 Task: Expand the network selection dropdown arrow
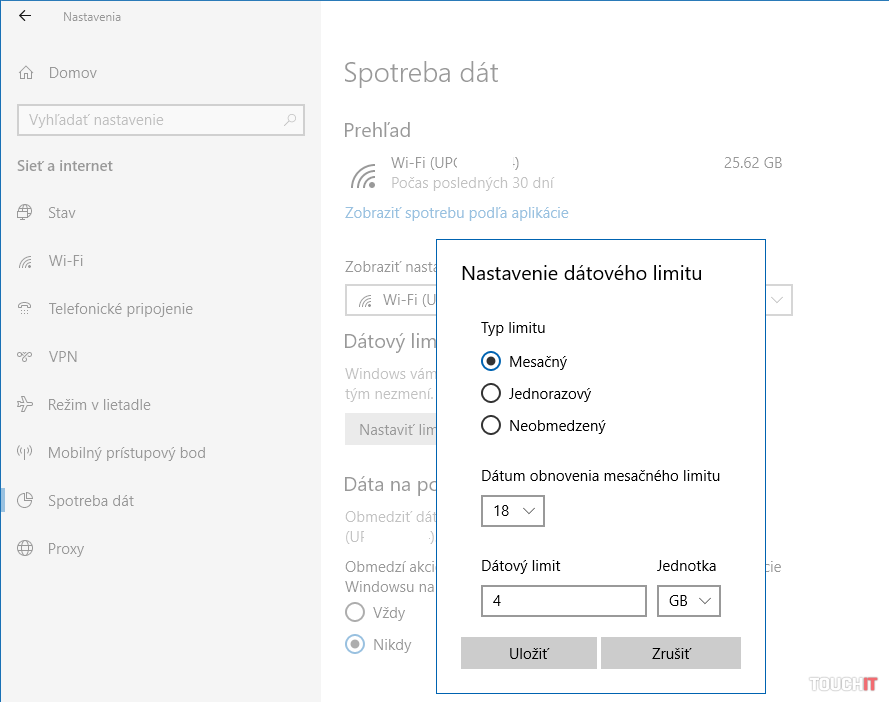pyautogui.click(x=778, y=300)
